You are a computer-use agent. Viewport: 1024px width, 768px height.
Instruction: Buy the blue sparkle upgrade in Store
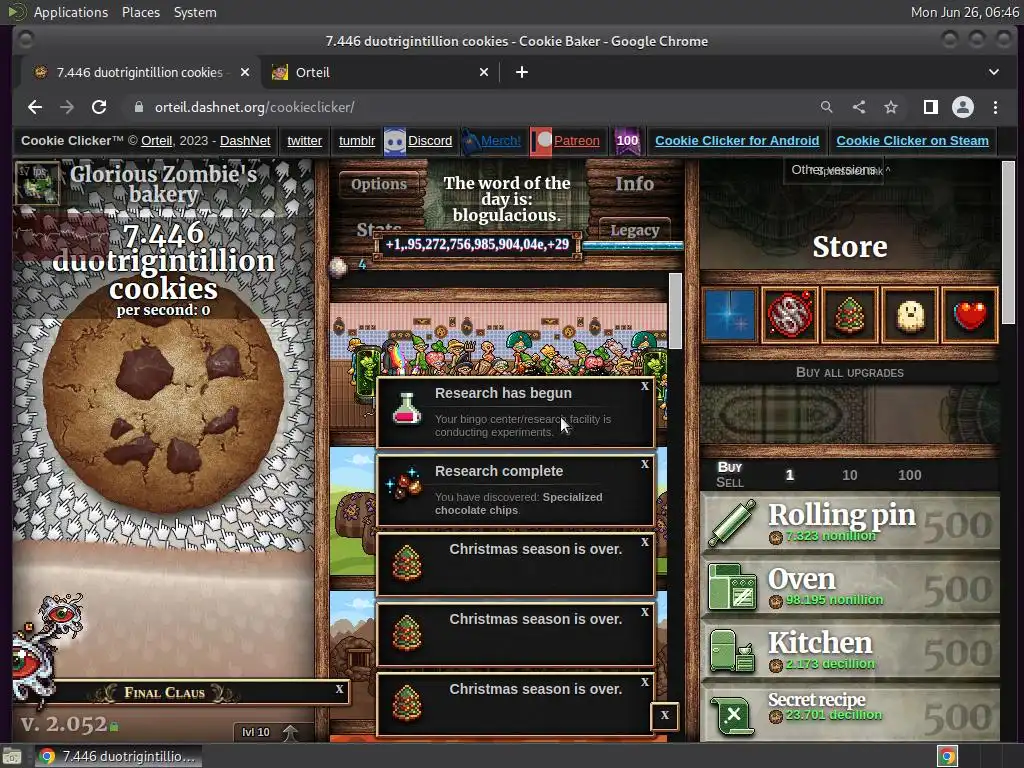click(729, 315)
